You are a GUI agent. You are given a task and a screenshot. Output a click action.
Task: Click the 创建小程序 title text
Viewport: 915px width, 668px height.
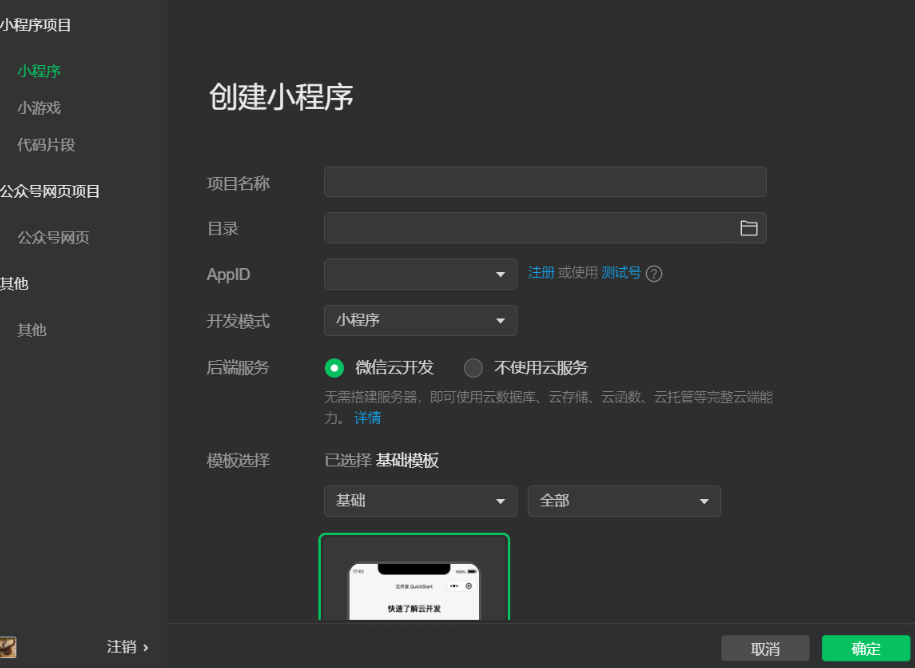click(x=281, y=96)
